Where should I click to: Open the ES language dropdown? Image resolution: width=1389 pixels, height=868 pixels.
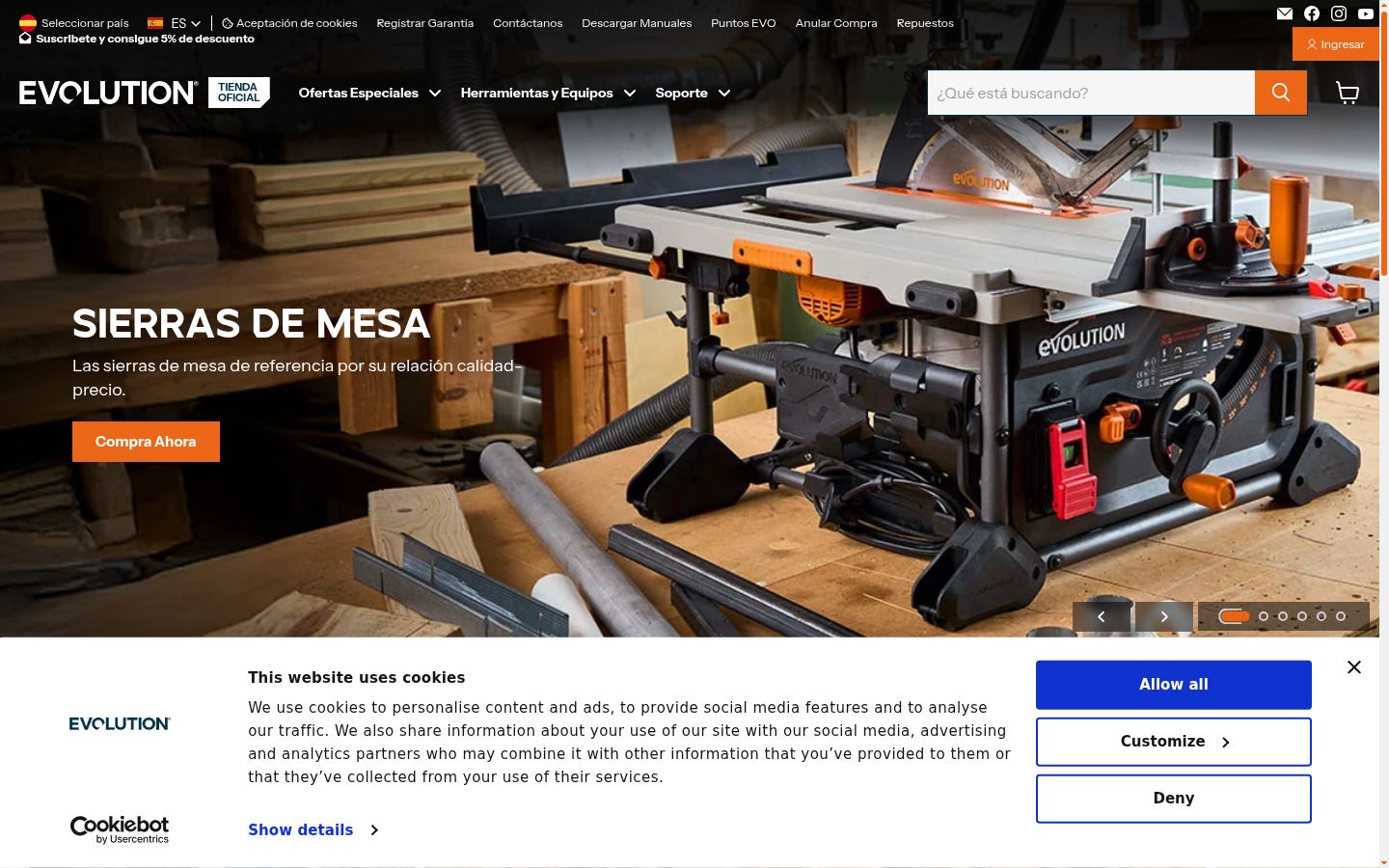(175, 23)
